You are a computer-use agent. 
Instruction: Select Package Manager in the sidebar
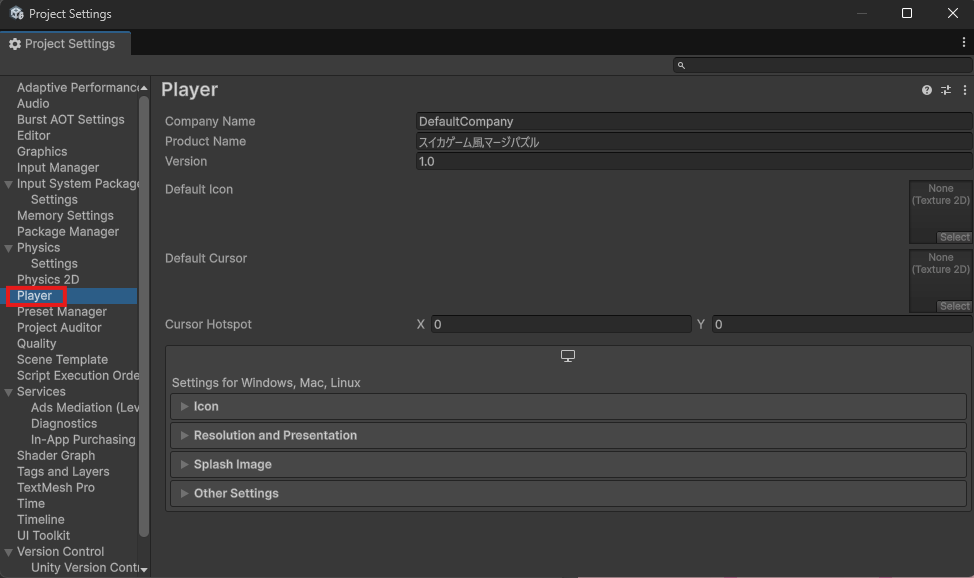[x=68, y=232]
